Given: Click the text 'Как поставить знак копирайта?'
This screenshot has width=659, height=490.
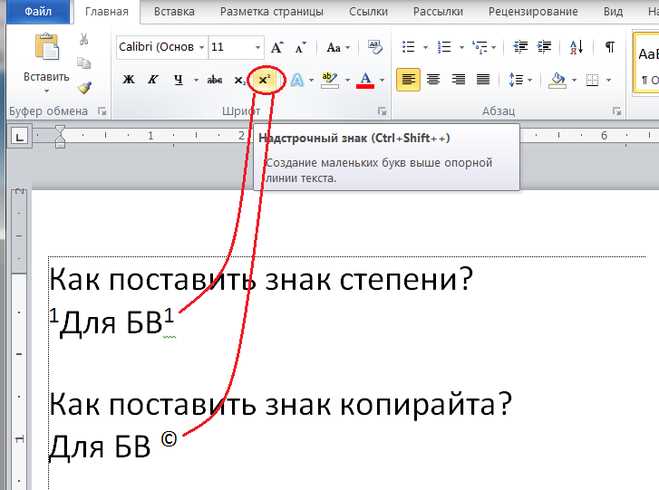Looking at the screenshot, I should click(x=280, y=403).
